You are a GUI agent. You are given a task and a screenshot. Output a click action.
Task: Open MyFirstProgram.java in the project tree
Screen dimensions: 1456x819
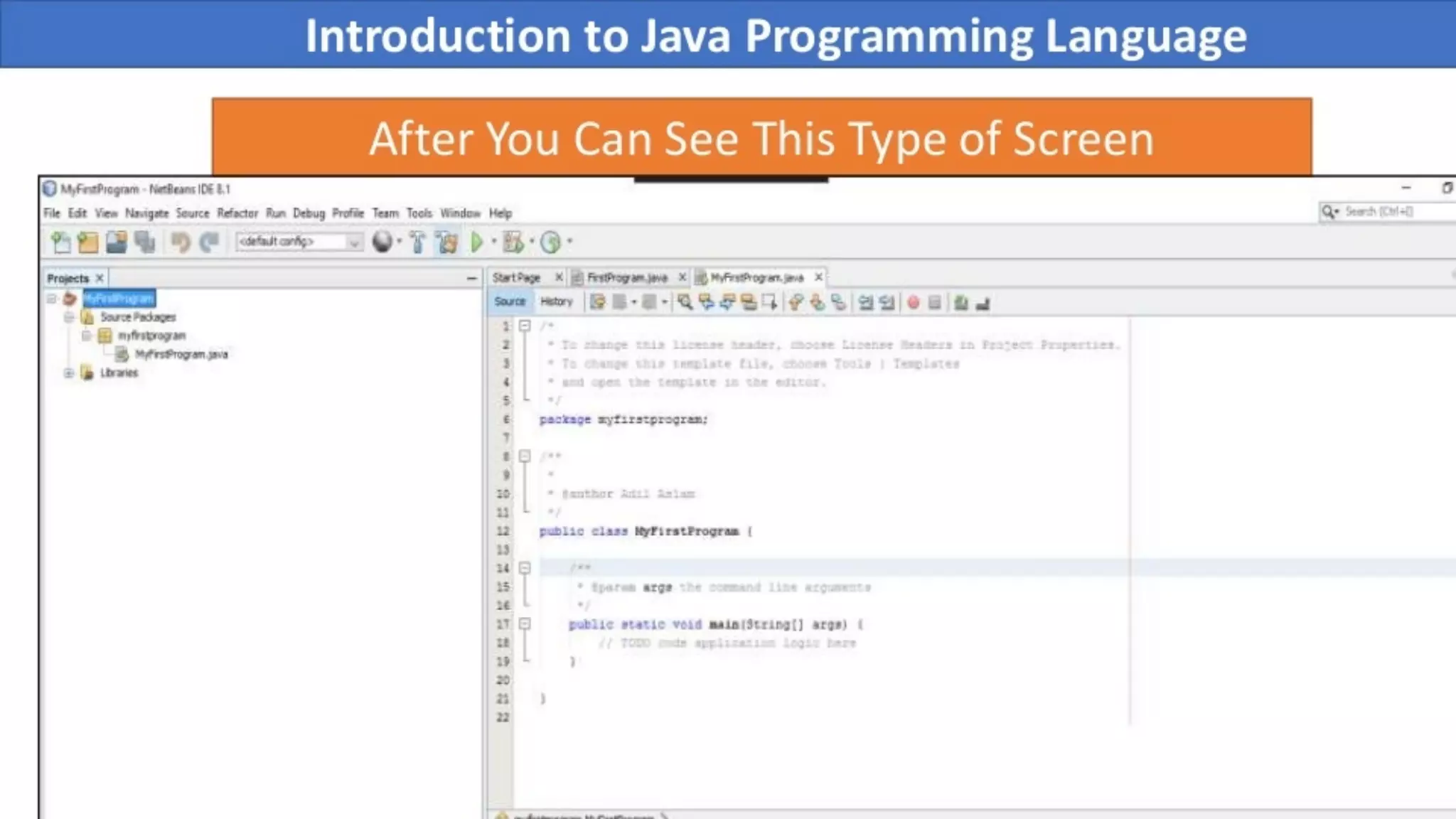coord(181,354)
